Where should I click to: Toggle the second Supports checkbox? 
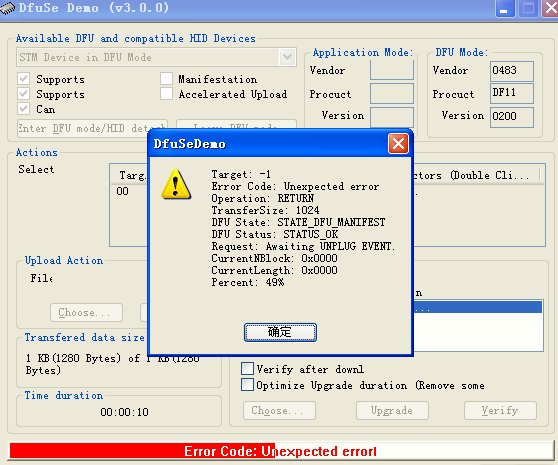coord(23,94)
